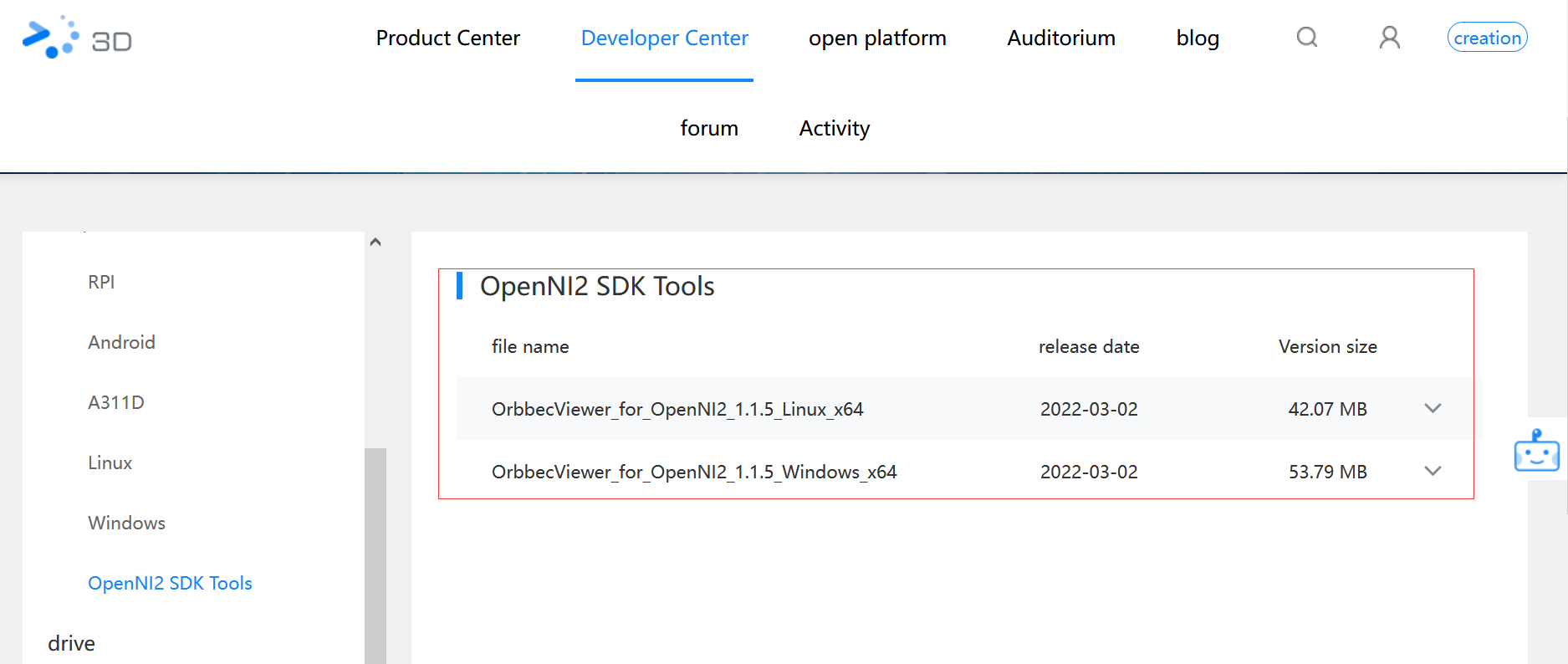Viewport: 1568px width, 664px height.
Task: Select A311D in the sidebar
Action: [116, 402]
